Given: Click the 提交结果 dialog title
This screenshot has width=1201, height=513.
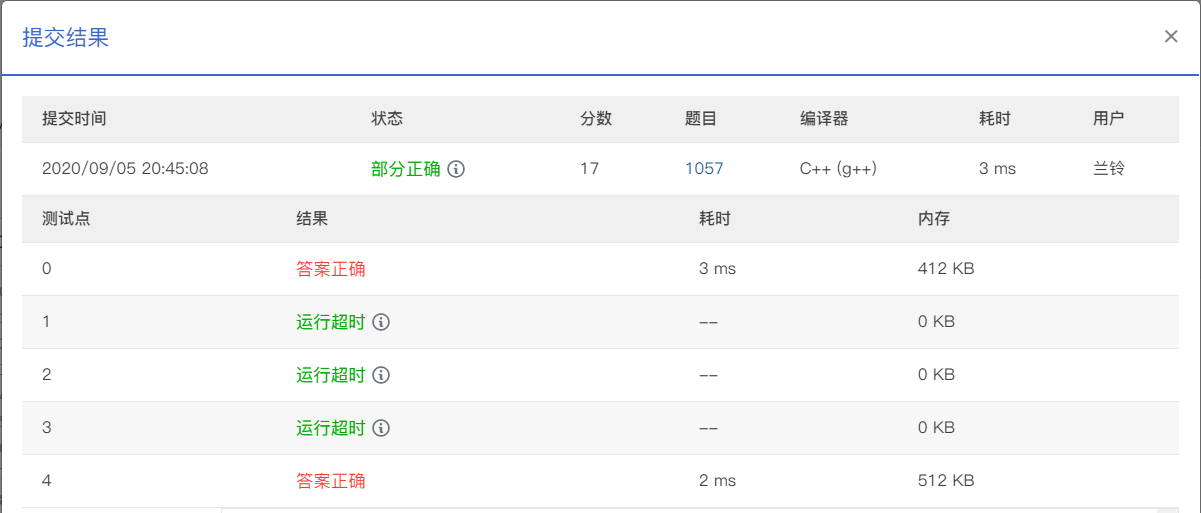Looking at the screenshot, I should [x=65, y=38].
